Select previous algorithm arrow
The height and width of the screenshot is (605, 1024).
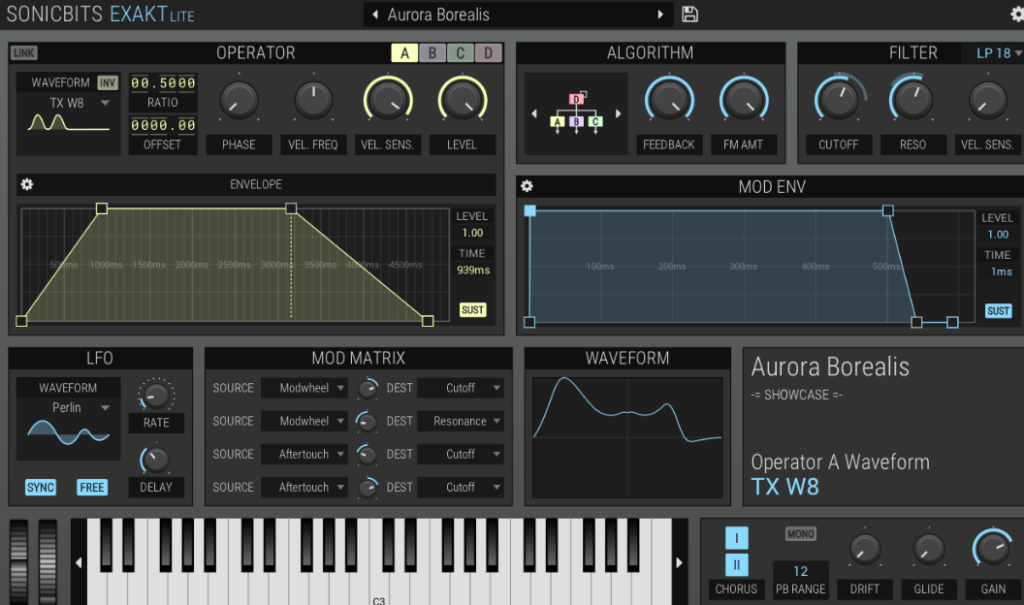pyautogui.click(x=534, y=114)
